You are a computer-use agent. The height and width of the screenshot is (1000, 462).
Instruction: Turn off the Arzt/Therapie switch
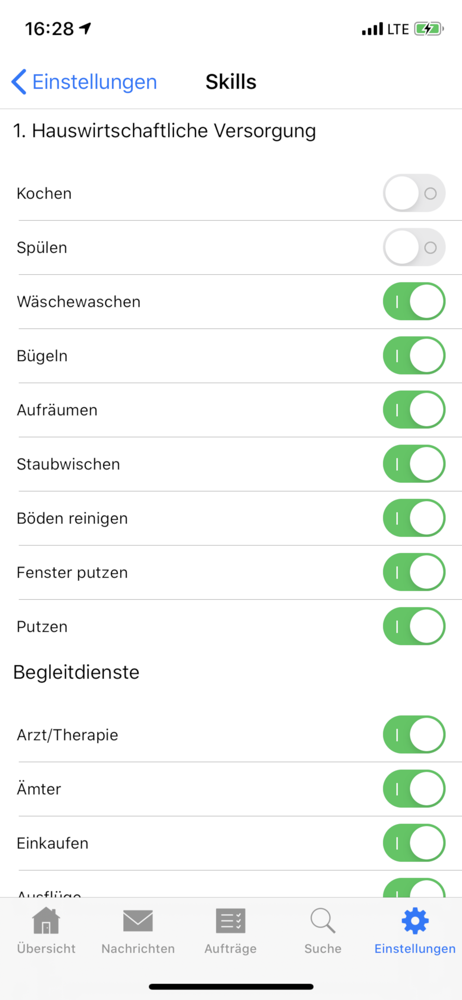click(414, 735)
